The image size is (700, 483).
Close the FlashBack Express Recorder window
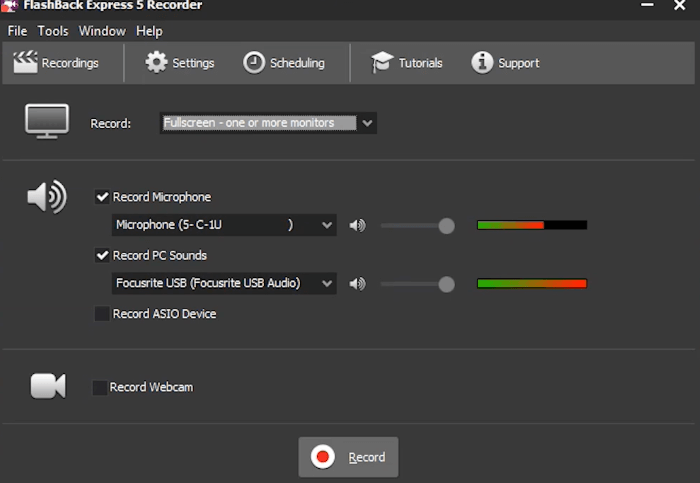[x=679, y=5]
